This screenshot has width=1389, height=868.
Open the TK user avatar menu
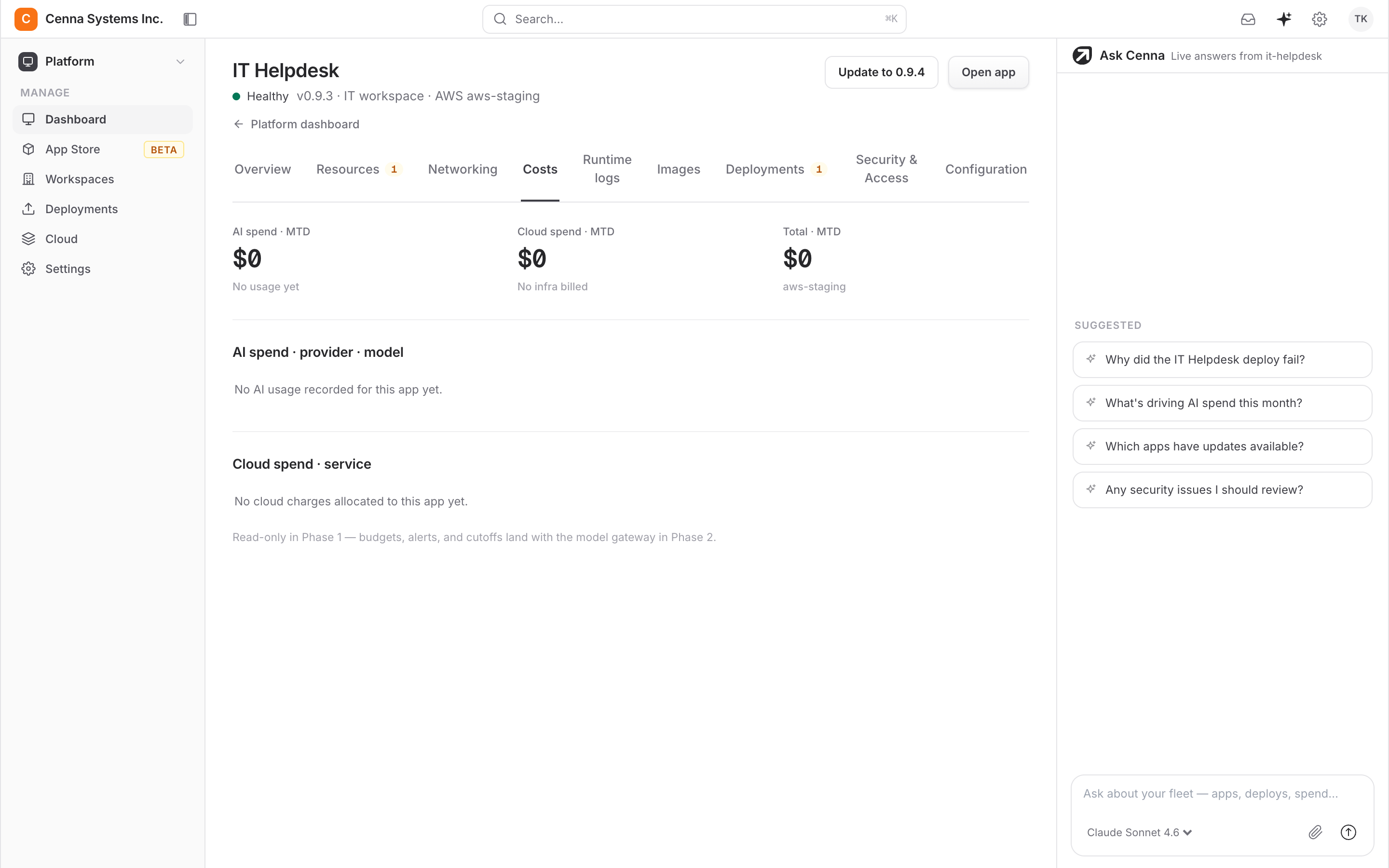tap(1360, 19)
